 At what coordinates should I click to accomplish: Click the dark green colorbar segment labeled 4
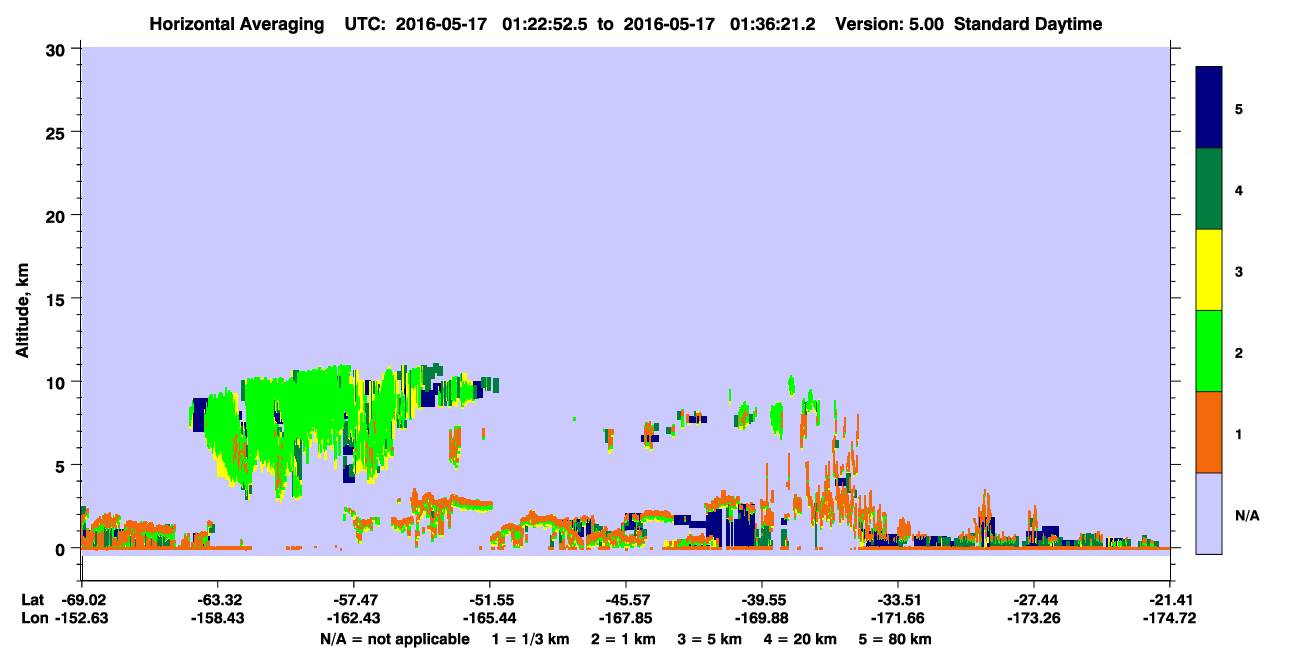tap(1209, 189)
